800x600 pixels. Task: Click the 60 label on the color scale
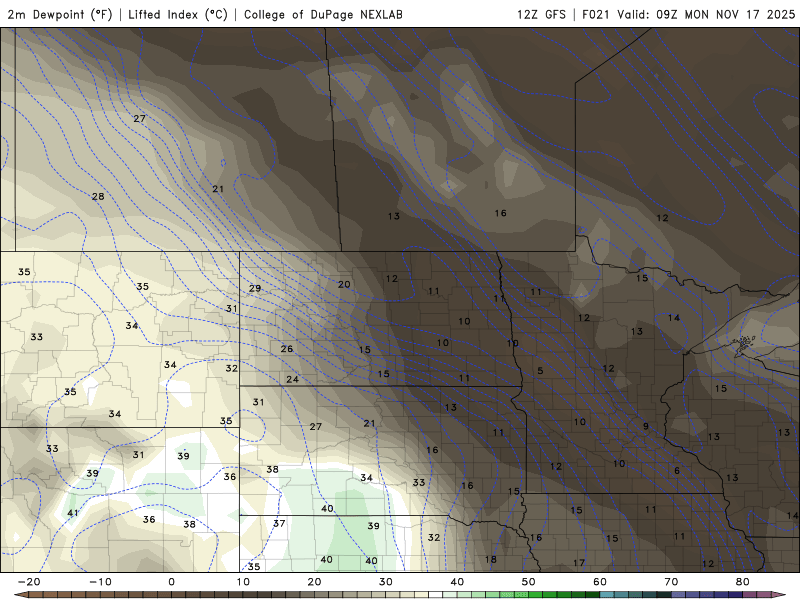[x=600, y=582]
